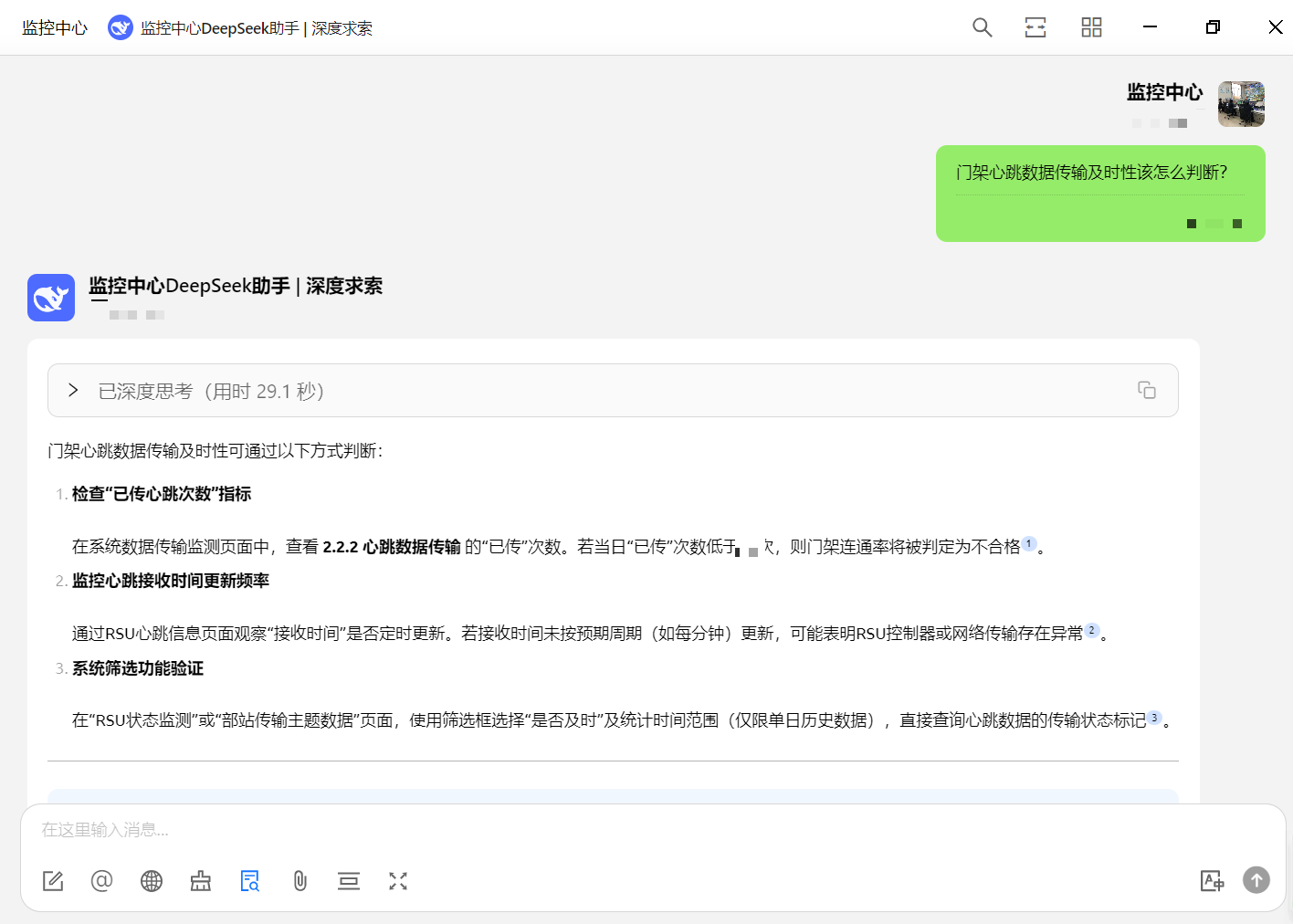Click the assistant name above the reply
This screenshot has height=924, width=1293.
(236, 286)
